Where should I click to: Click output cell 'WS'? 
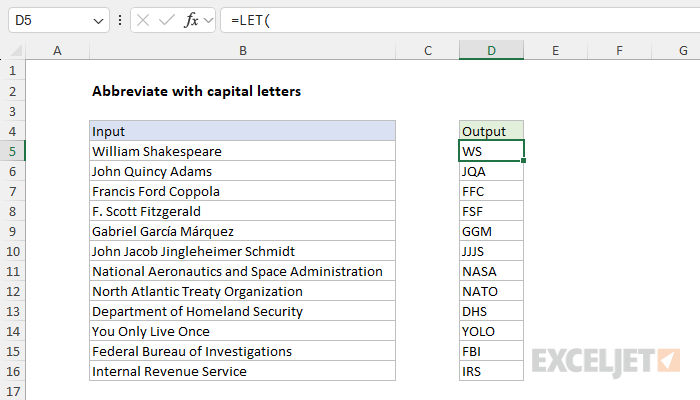[x=491, y=151]
